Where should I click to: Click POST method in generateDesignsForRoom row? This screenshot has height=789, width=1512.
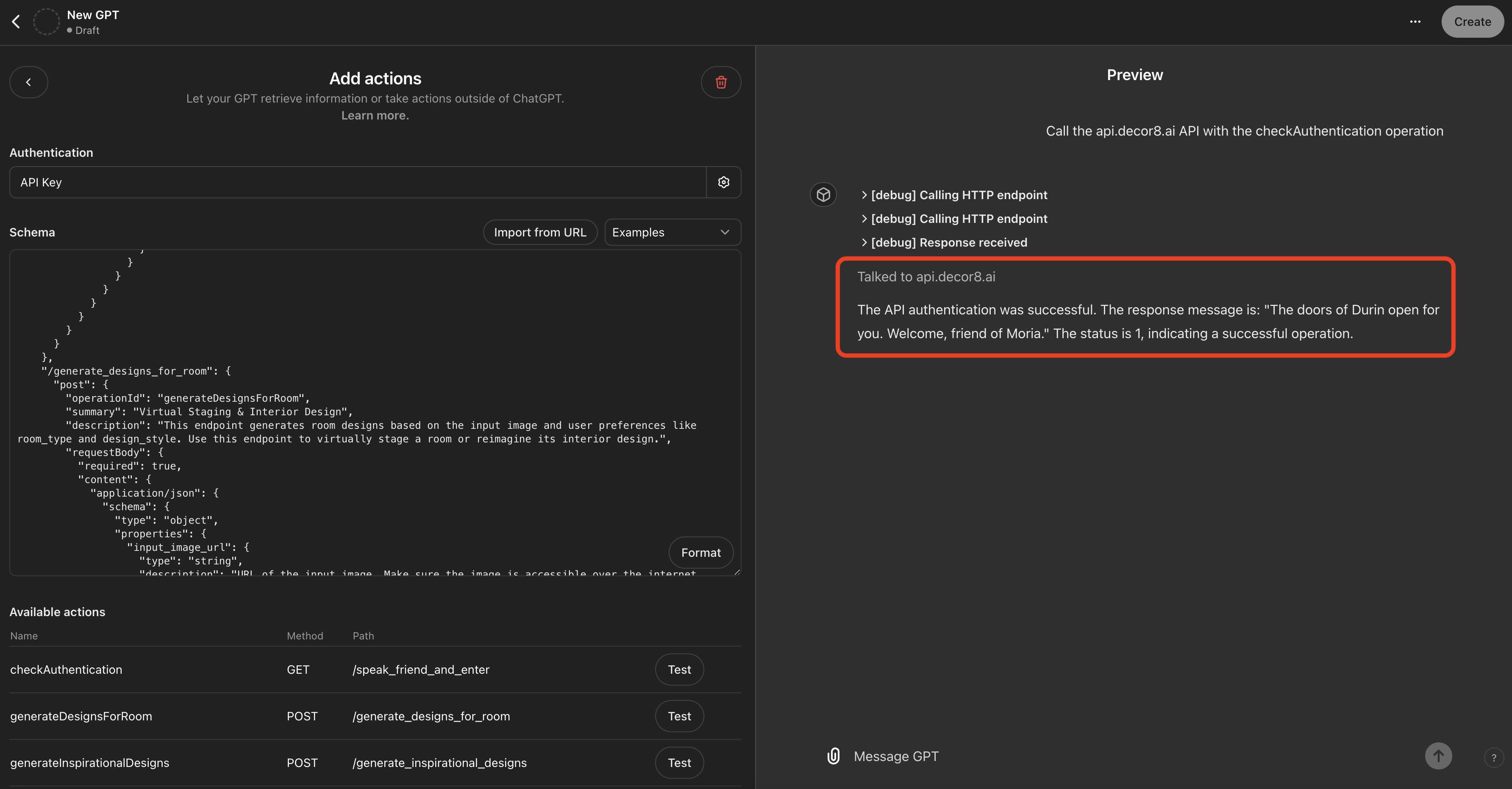tap(302, 716)
